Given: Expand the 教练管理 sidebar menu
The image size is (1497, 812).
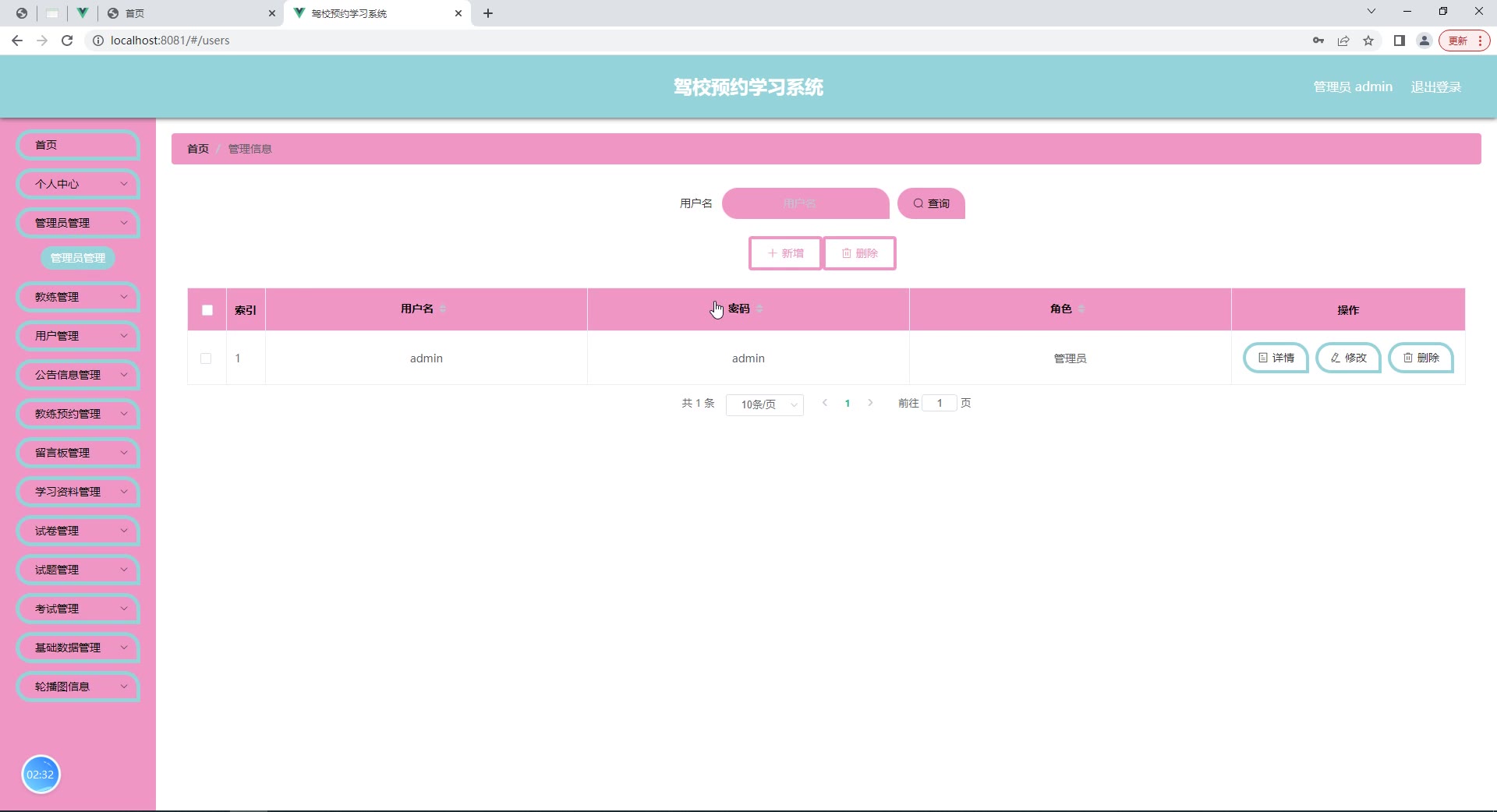Looking at the screenshot, I should pyautogui.click(x=78, y=297).
